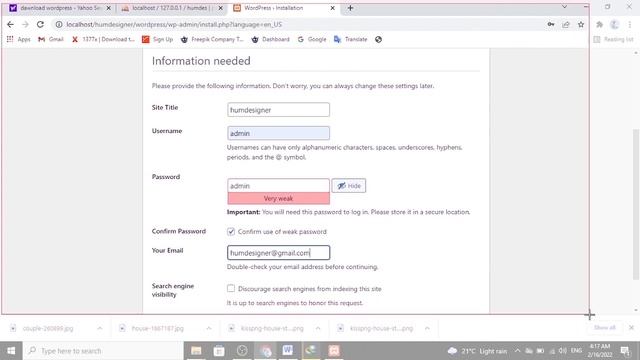Open the volume icon in system tray
The width and height of the screenshot is (640, 360).
563,351
